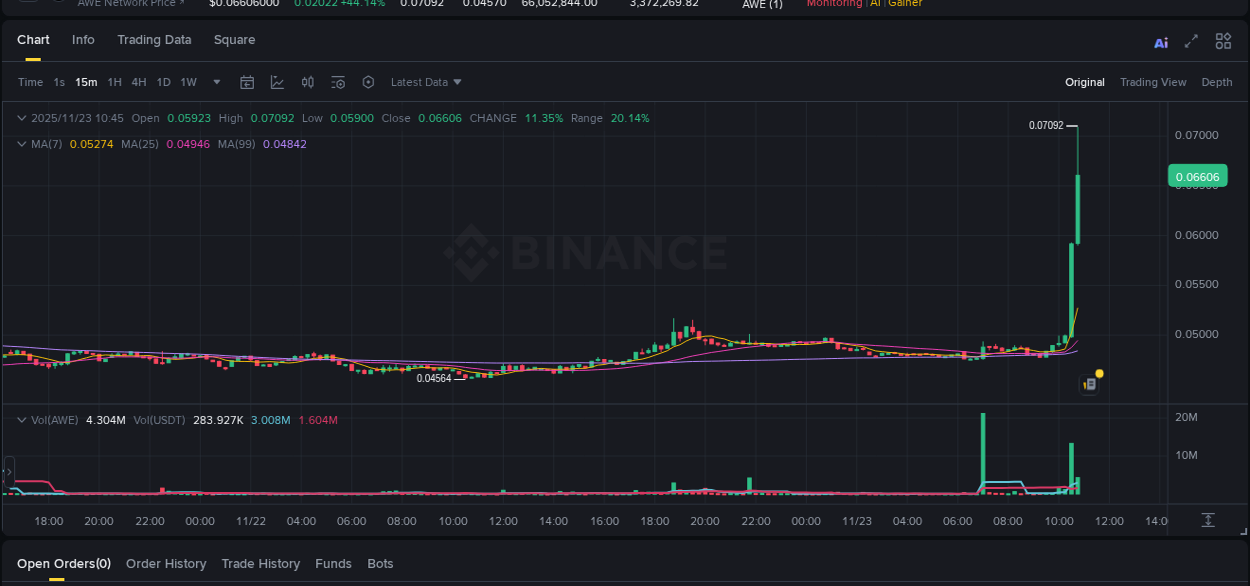The height and width of the screenshot is (586, 1250).
Task: Expand chart fullscreen with diagonal arrows icon
Action: pos(1191,41)
